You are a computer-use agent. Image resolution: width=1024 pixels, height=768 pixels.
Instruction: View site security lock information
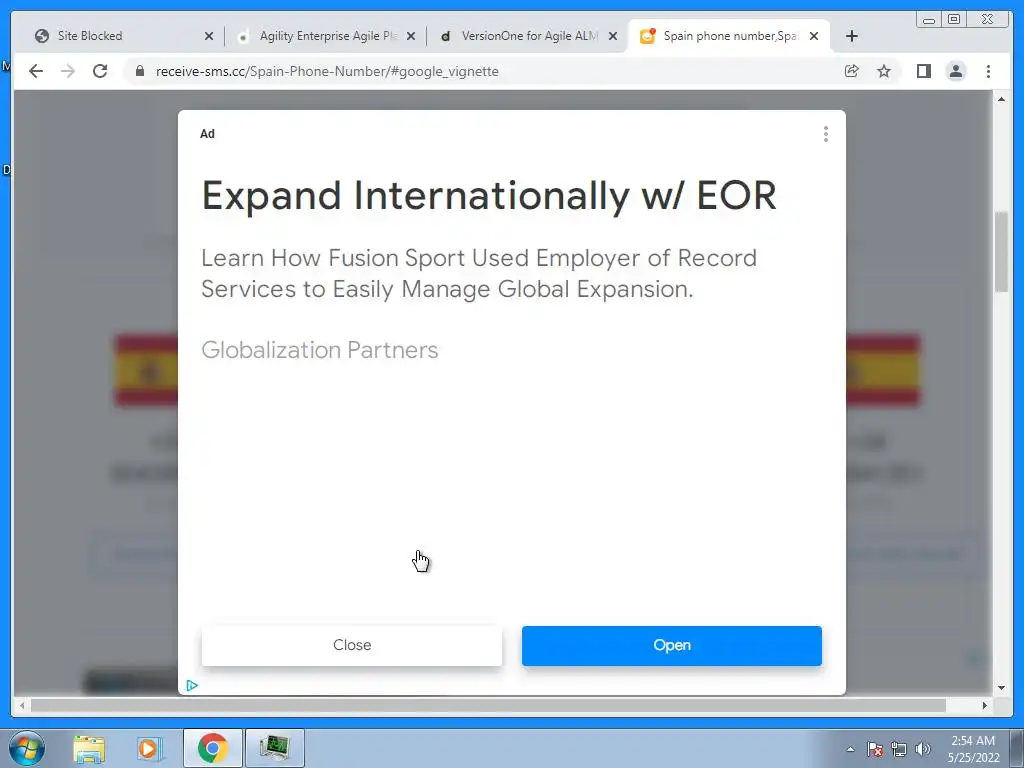pyautogui.click(x=139, y=71)
